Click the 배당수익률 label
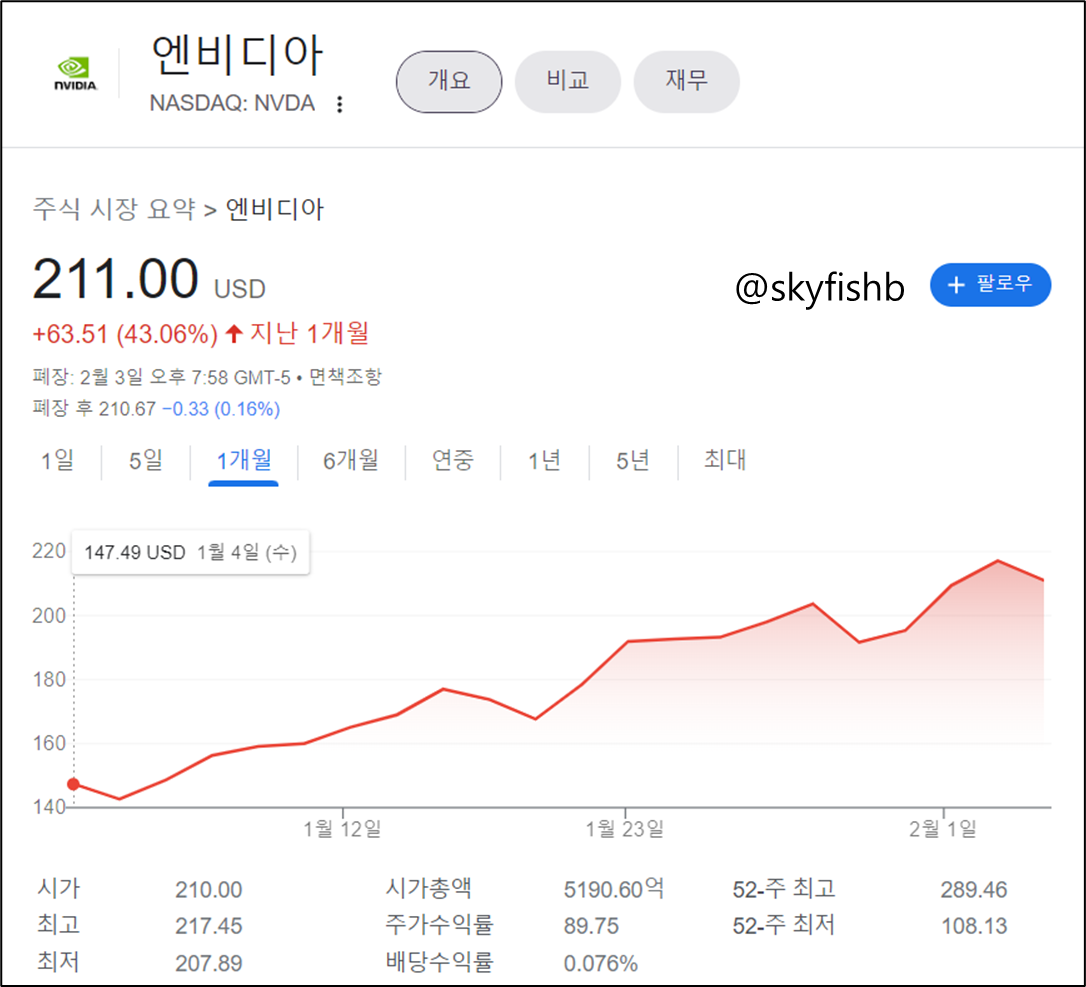This screenshot has width=1086, height=987. pos(439,963)
